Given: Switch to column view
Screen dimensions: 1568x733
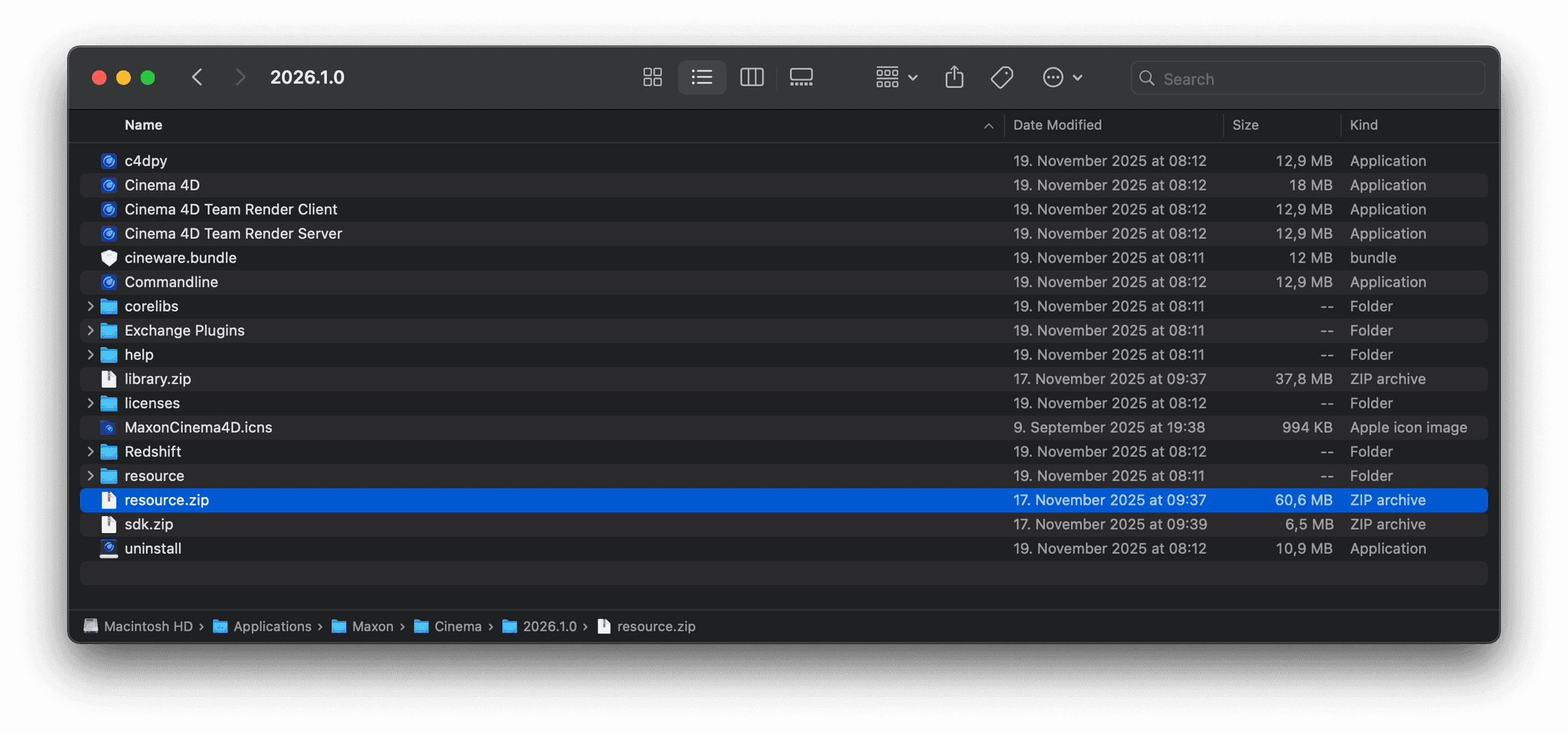Looking at the screenshot, I should 752,77.
